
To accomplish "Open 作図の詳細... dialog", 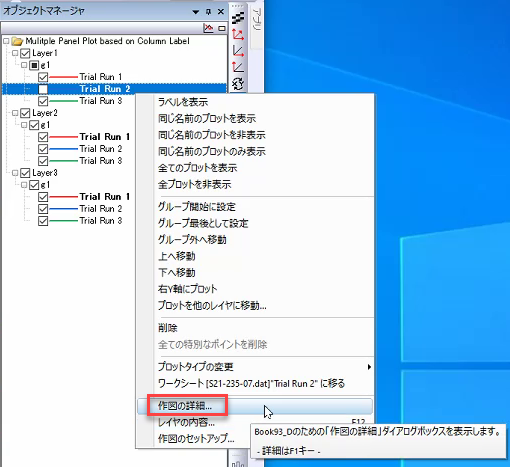I will pos(255,406).
